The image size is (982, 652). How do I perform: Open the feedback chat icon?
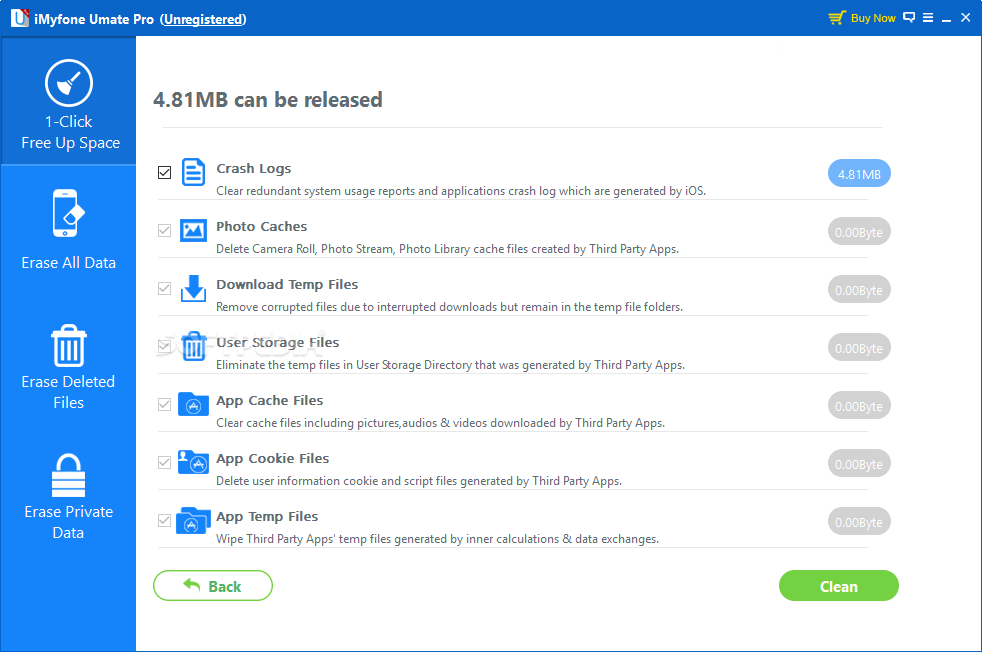point(909,18)
